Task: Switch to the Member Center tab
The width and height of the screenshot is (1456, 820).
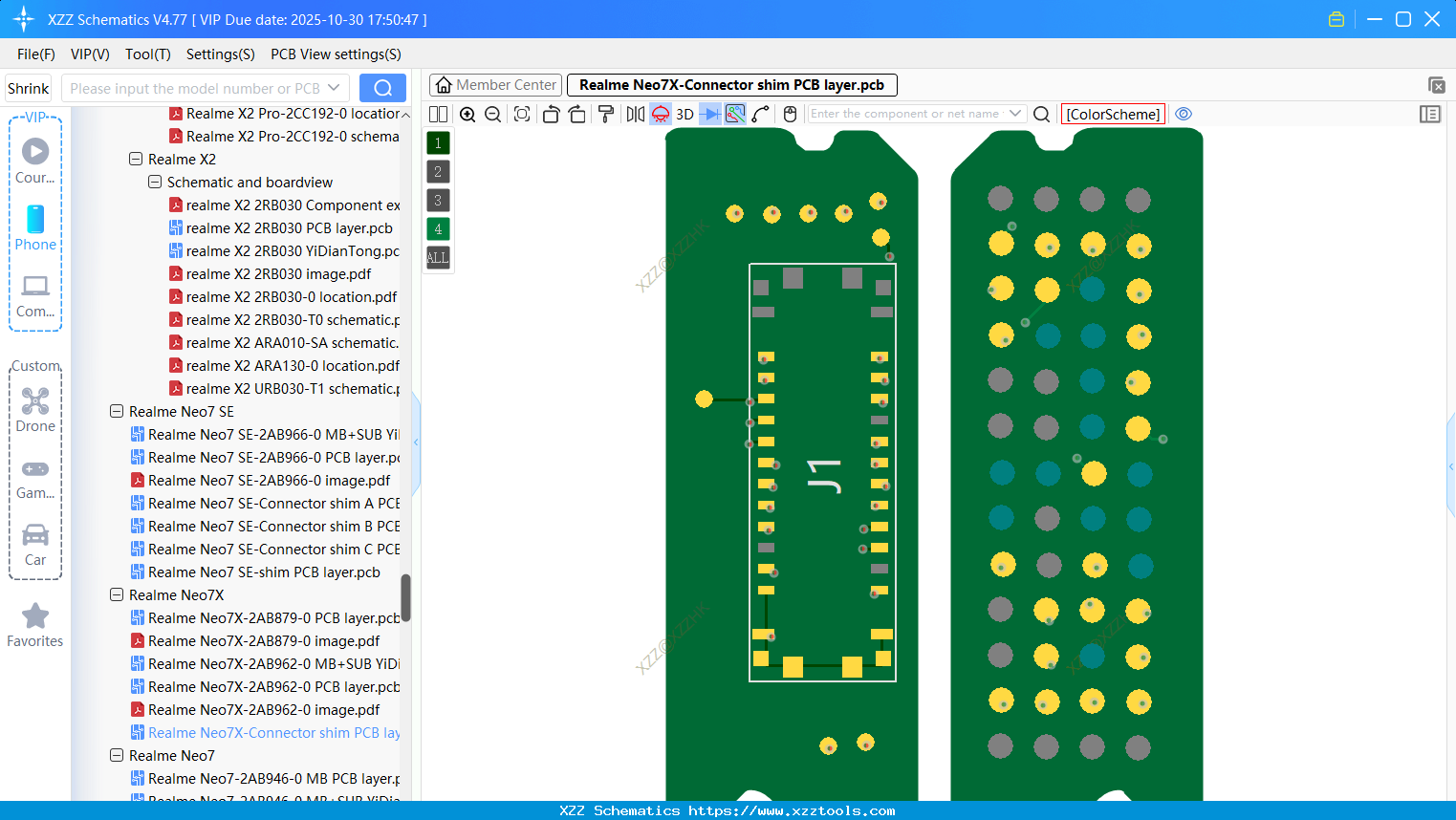Action: pos(495,85)
